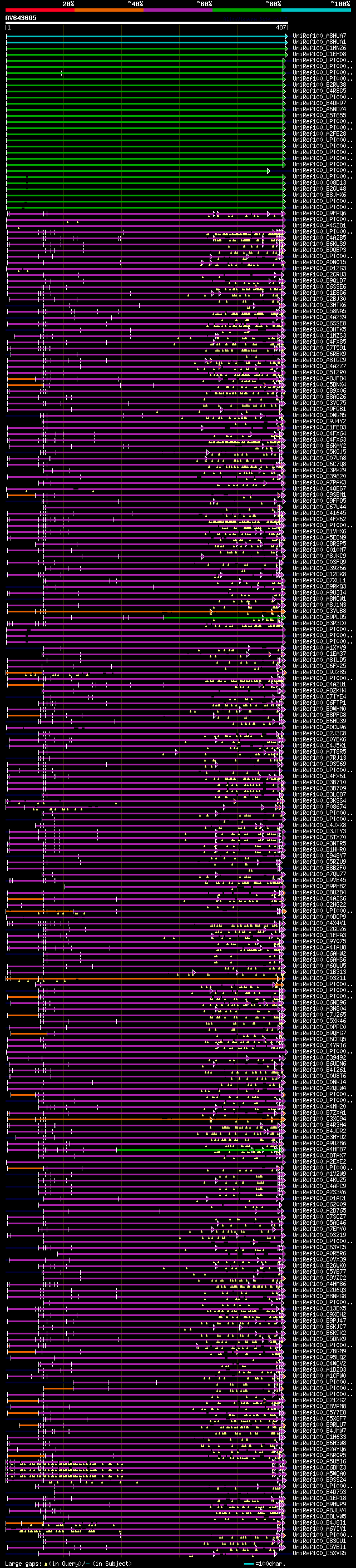Viewport: 356px width, 1568px height.
Task: Click the orange ~40% identity legend segment
Action: (110, 10)
